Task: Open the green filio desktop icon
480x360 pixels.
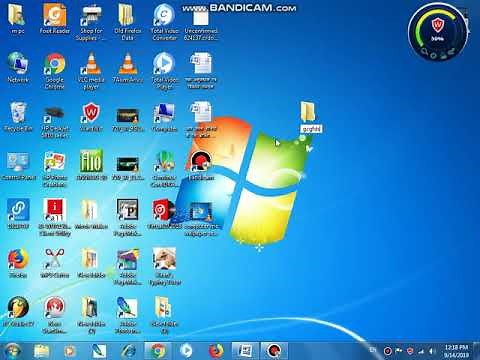Action: pos(91,165)
